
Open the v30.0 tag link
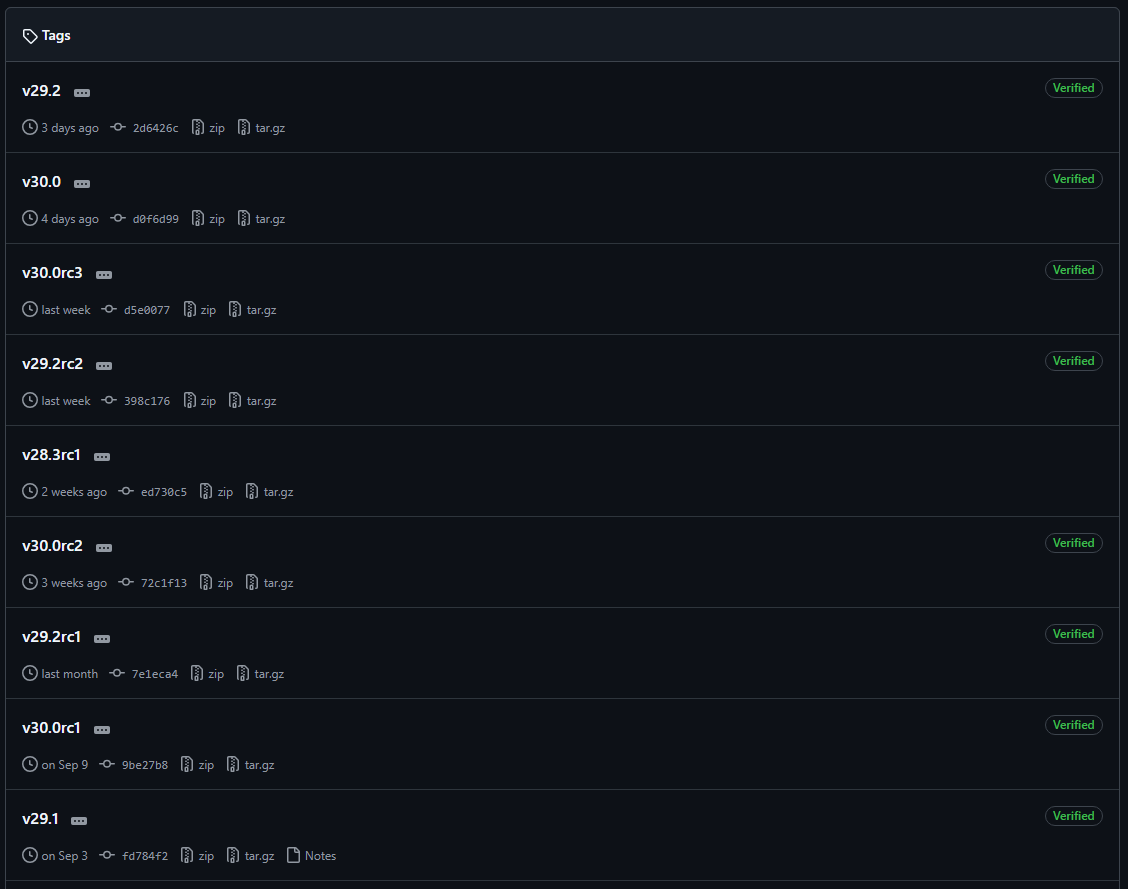pyautogui.click(x=42, y=182)
